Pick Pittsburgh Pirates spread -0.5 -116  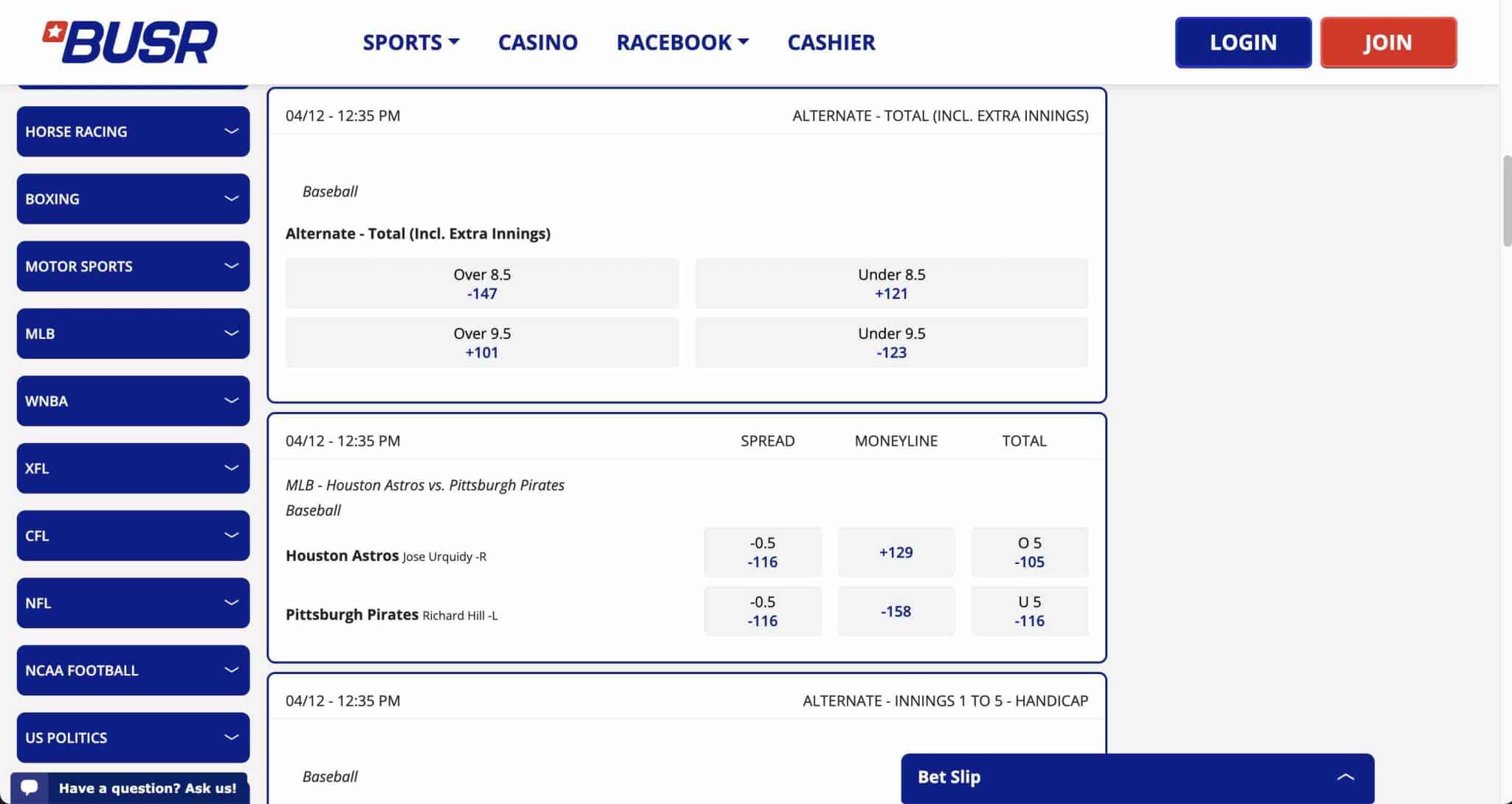point(763,611)
